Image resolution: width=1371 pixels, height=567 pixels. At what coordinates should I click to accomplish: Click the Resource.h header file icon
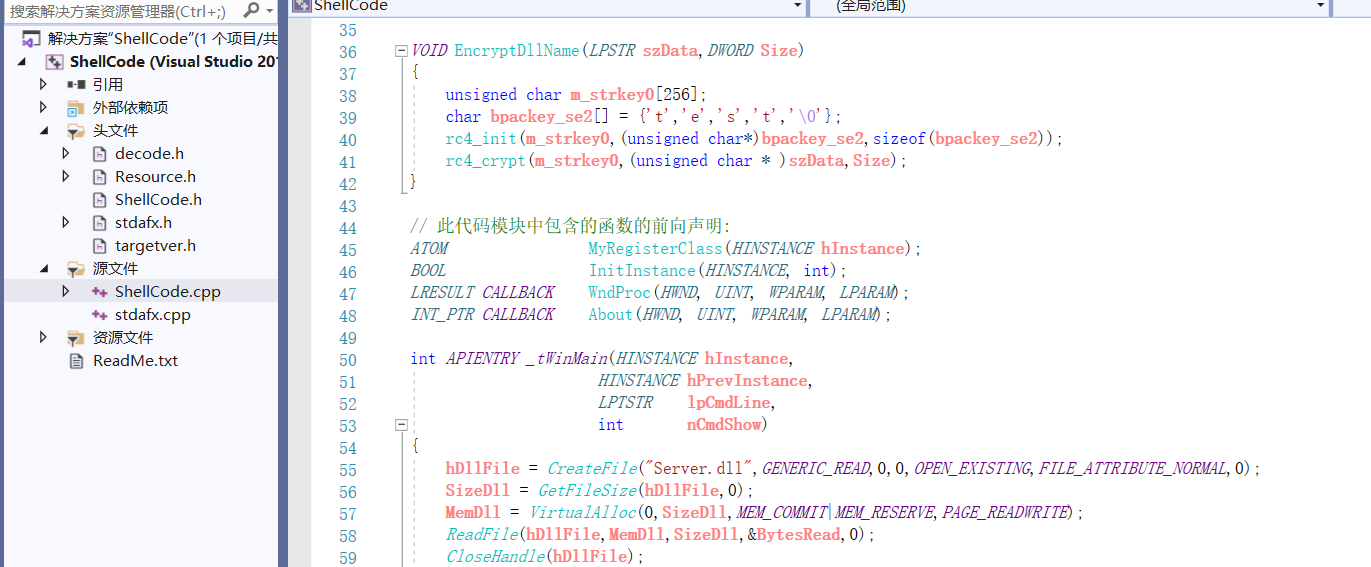point(99,177)
